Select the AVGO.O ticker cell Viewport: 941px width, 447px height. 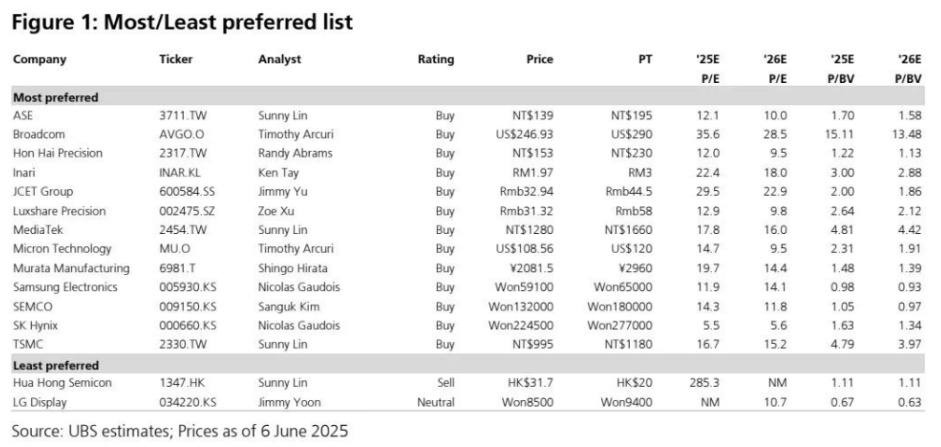(180, 133)
